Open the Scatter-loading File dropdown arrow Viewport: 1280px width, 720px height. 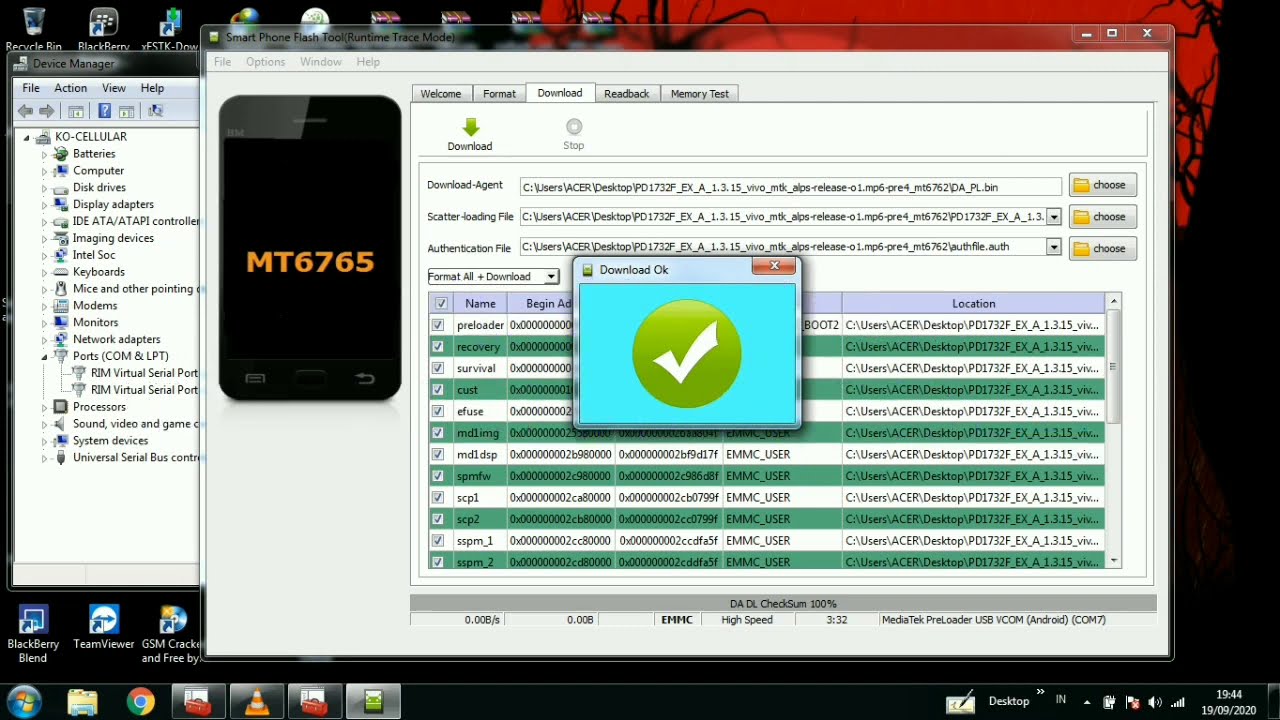tap(1053, 217)
